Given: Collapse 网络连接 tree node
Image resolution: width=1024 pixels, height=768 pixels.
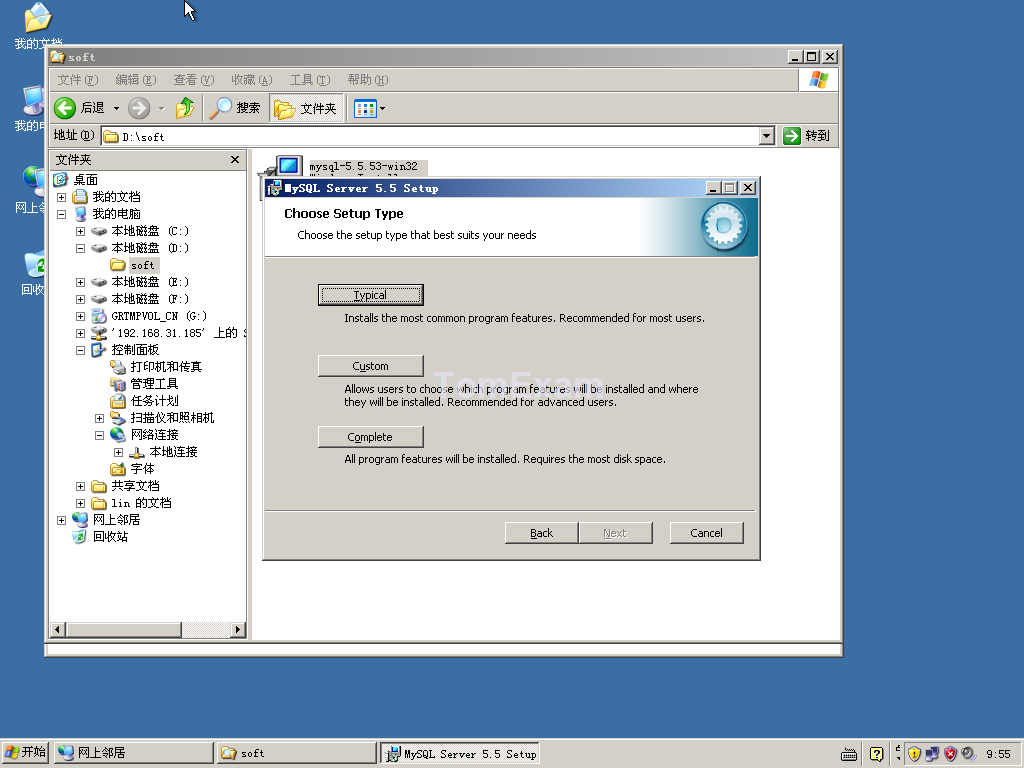Looking at the screenshot, I should pyautogui.click(x=99, y=435).
